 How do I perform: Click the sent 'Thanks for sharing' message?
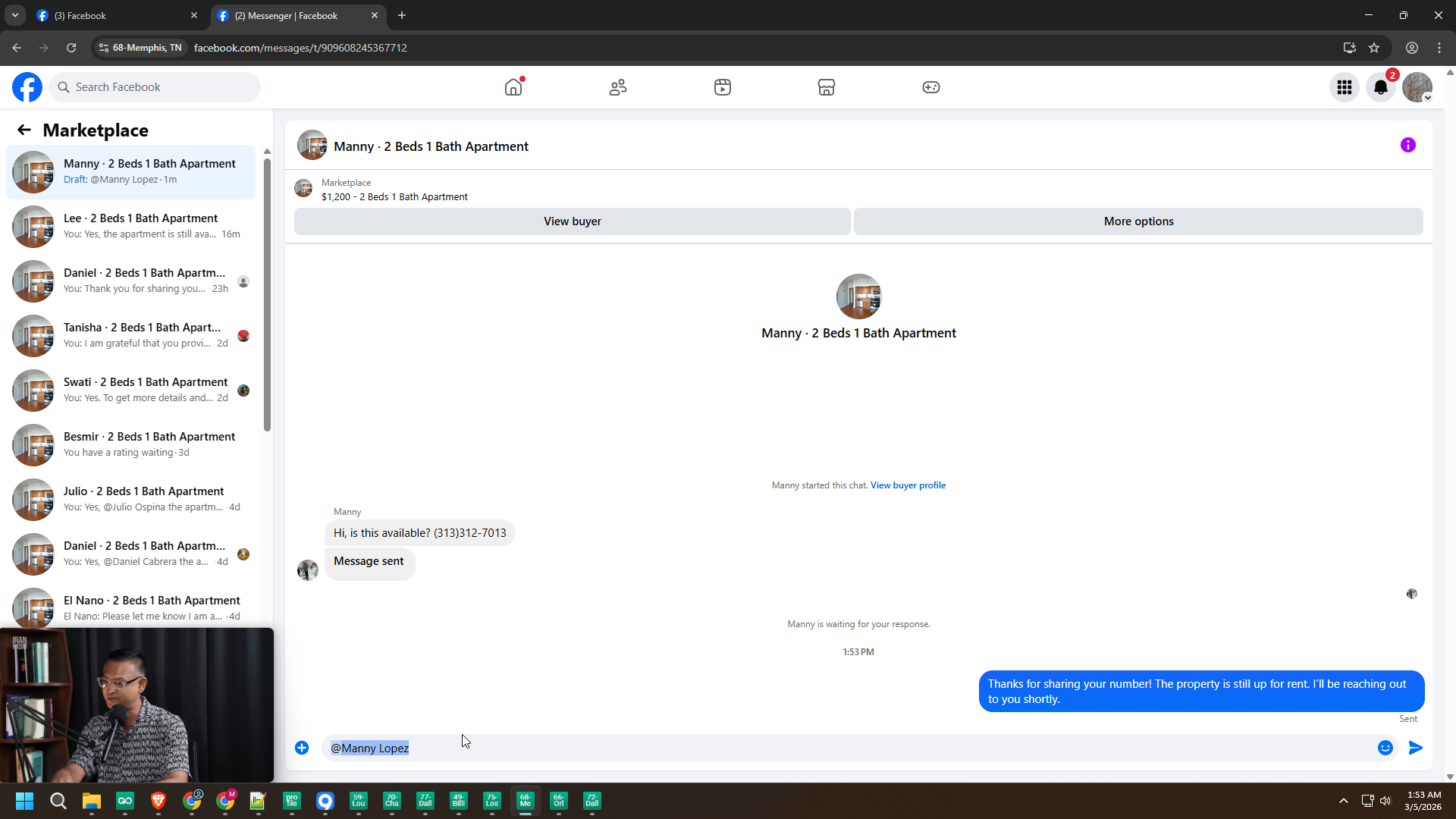point(1201,692)
